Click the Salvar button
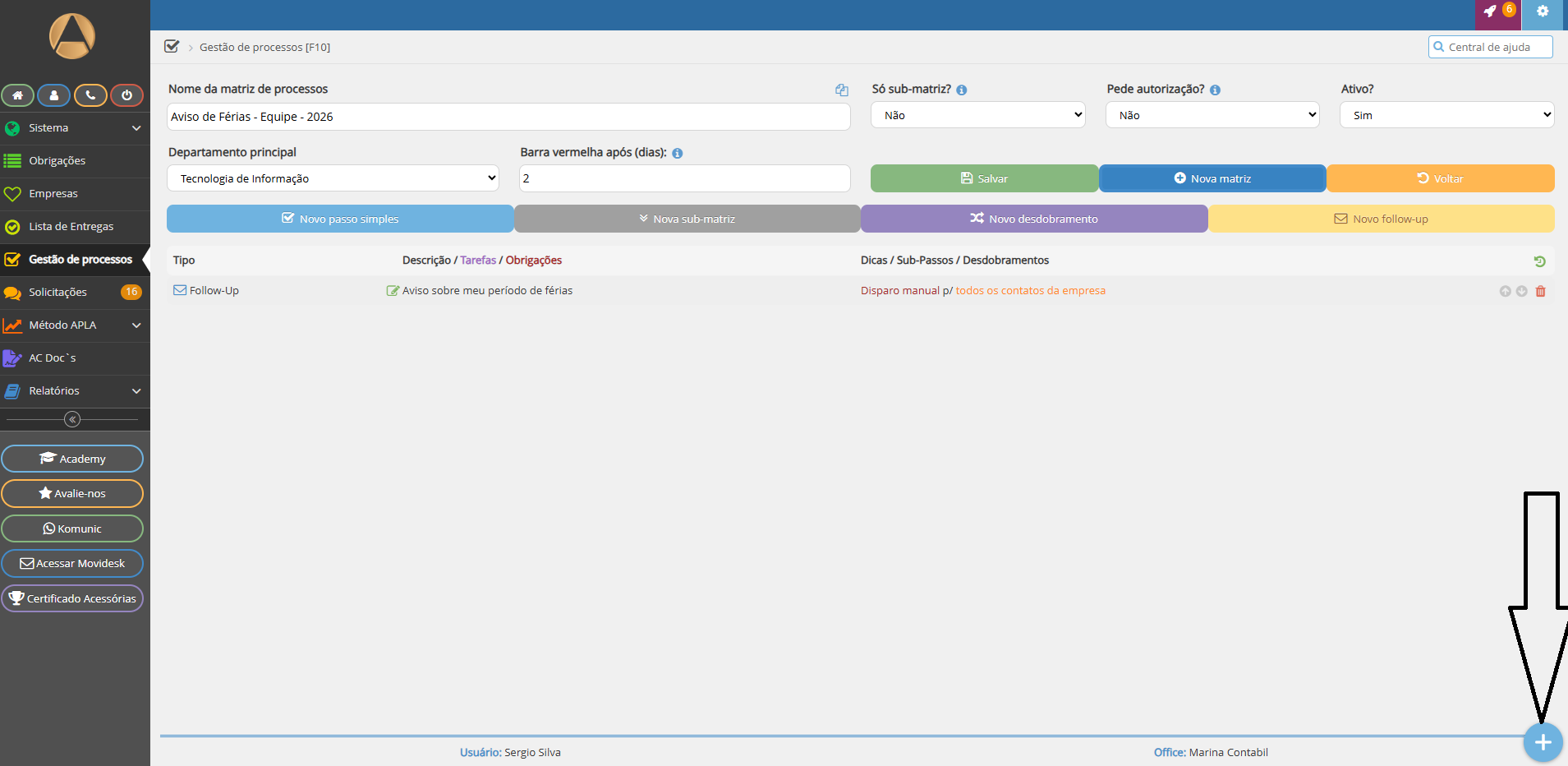Viewport: 1568px width, 766px height. point(984,178)
